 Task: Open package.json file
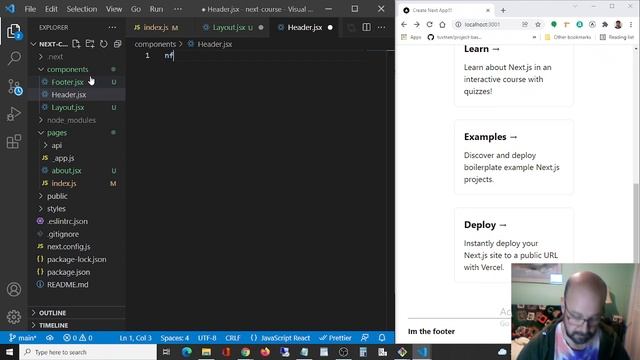[x=68, y=272]
